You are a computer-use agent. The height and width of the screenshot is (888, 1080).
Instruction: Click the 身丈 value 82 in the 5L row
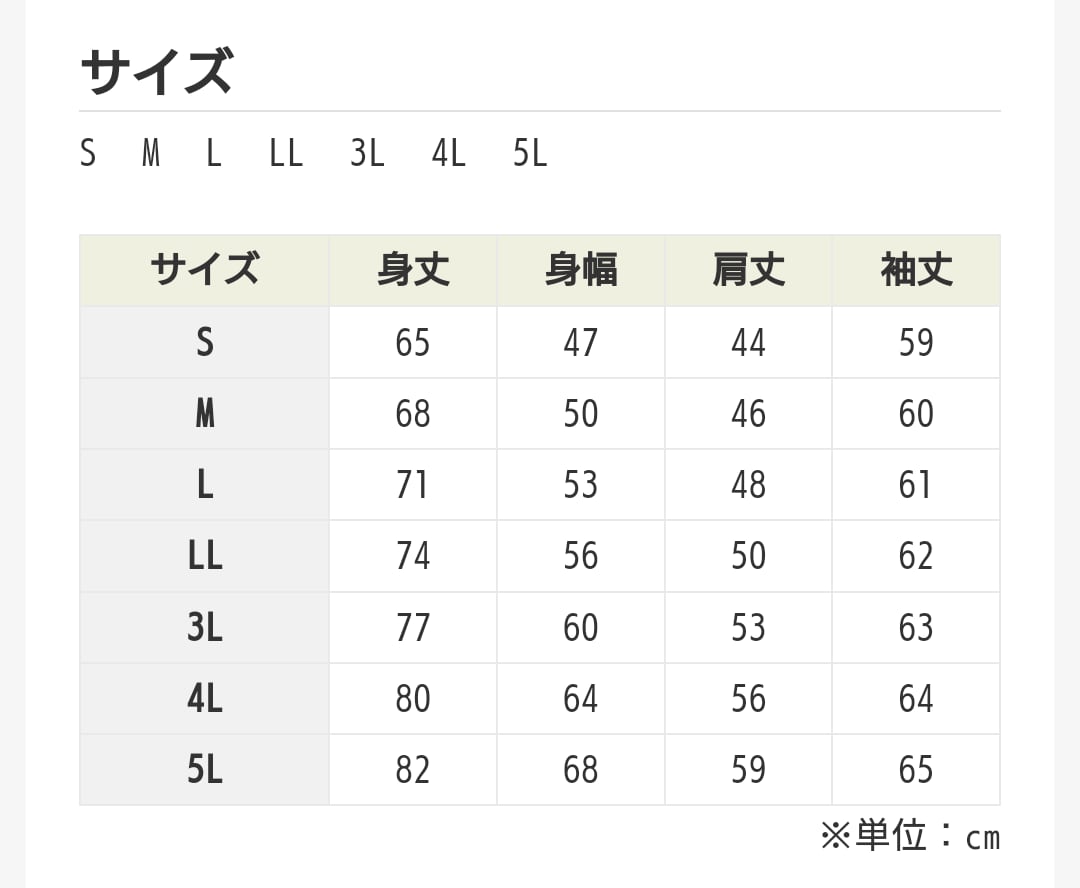[x=413, y=769]
